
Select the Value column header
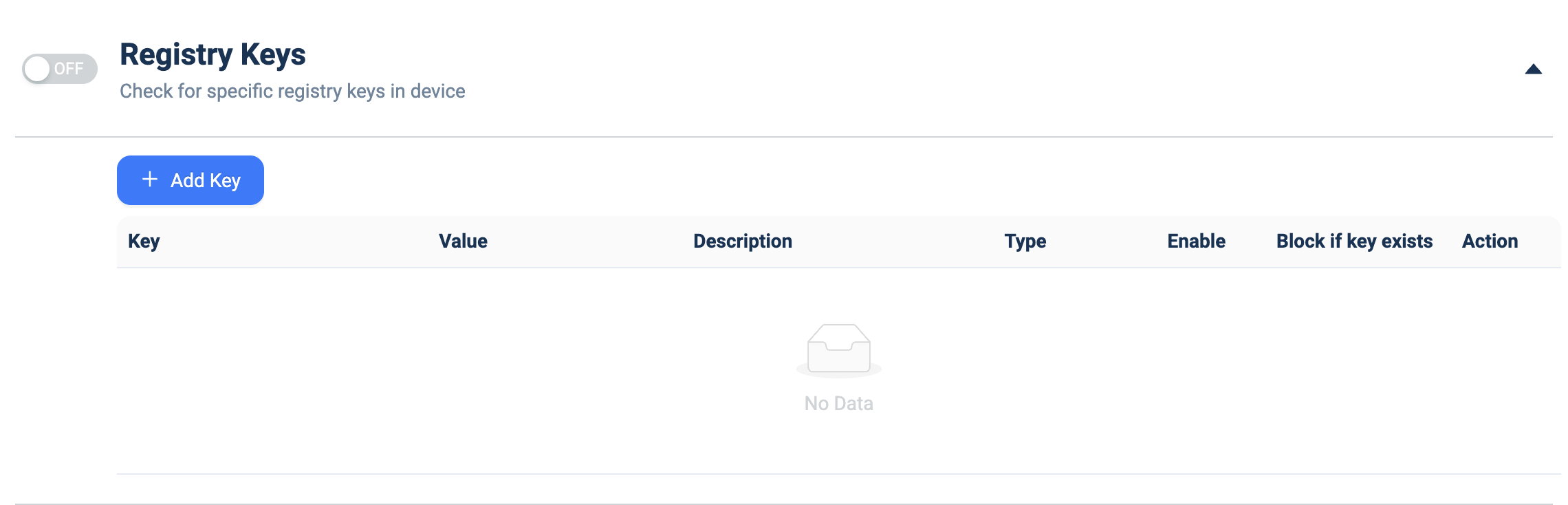pyautogui.click(x=463, y=241)
